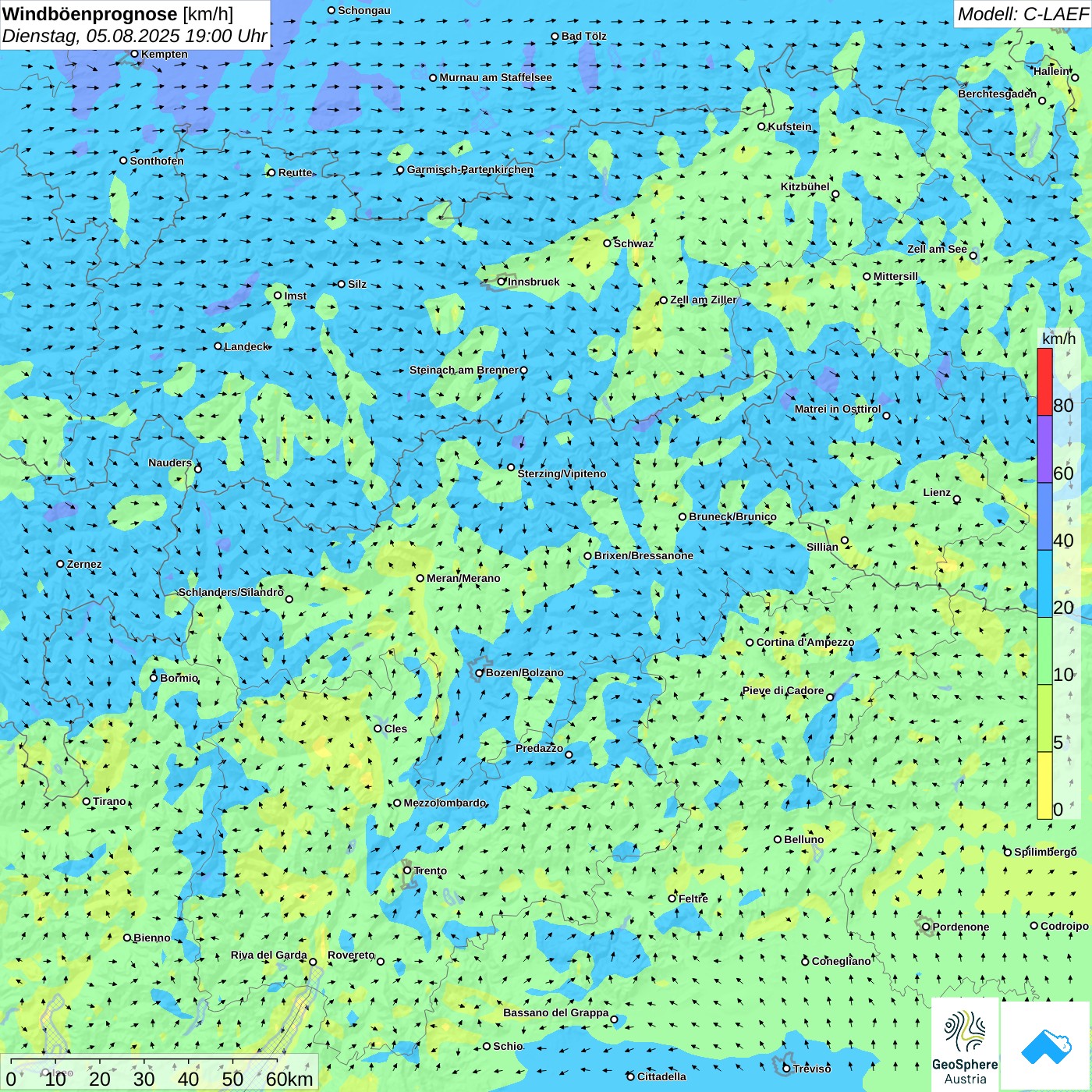
Task: Select the Spilimbergo label
Action: (x=1045, y=852)
